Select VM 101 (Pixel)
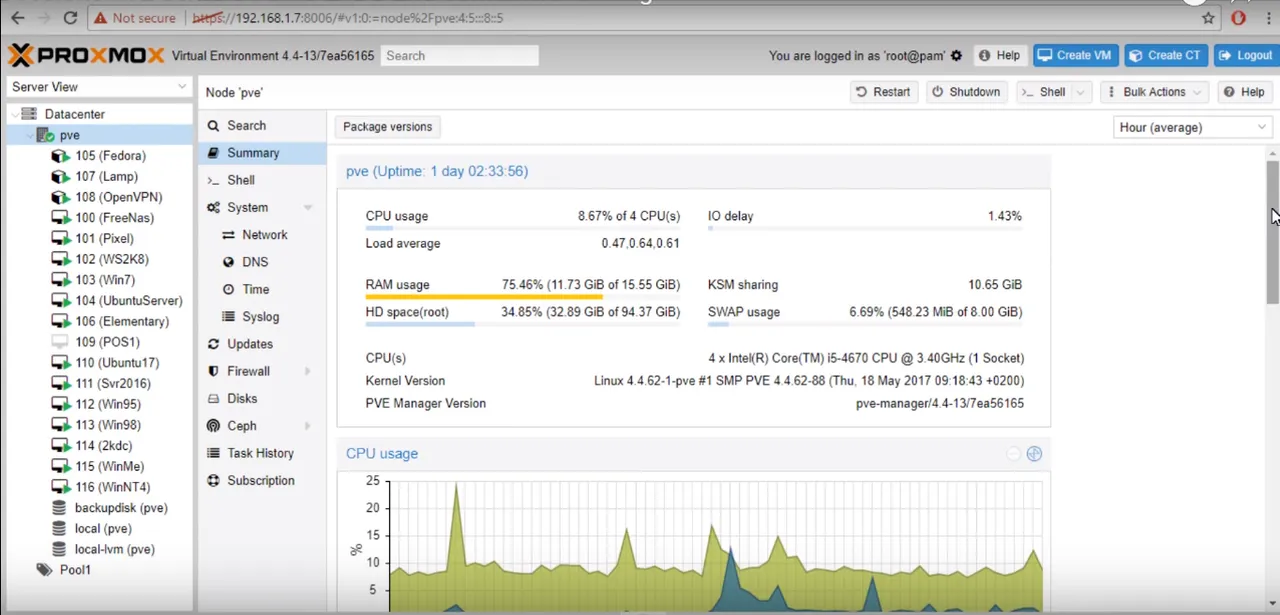This screenshot has width=1280, height=615. pos(104,239)
